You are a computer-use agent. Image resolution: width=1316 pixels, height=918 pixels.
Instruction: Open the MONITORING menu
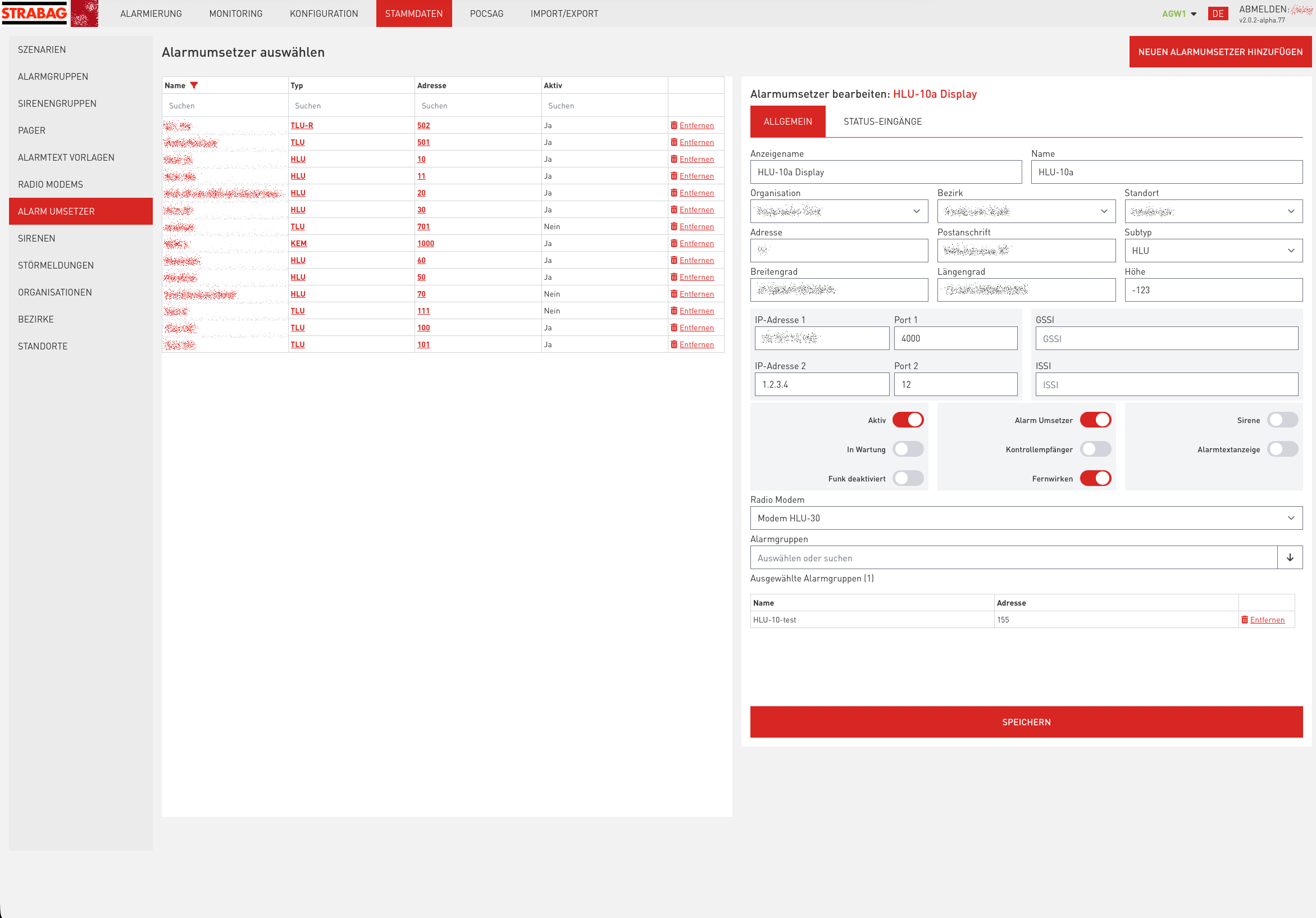pyautogui.click(x=235, y=13)
